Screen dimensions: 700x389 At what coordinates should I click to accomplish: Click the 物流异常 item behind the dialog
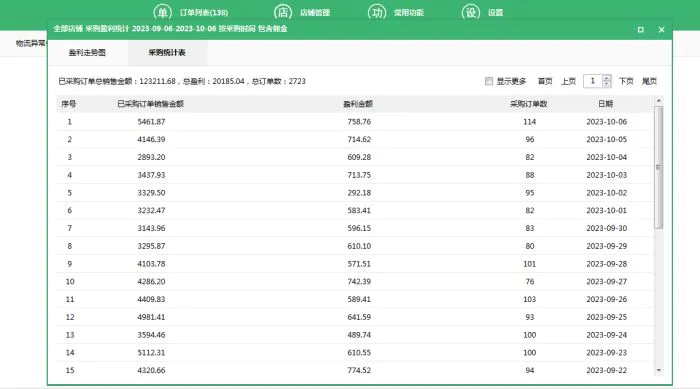pyautogui.click(x=31, y=43)
